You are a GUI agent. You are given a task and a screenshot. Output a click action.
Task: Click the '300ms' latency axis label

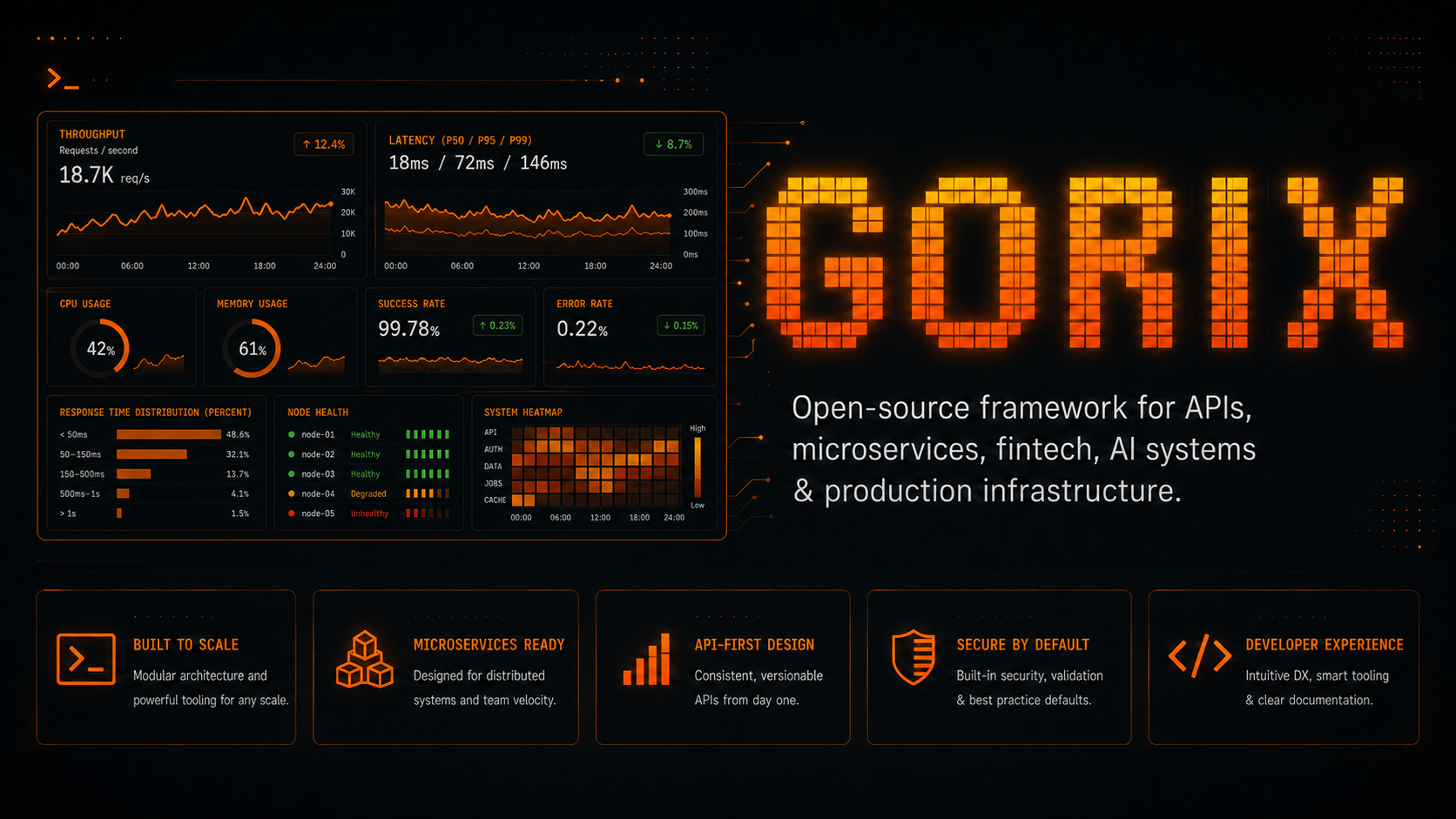[x=695, y=191]
